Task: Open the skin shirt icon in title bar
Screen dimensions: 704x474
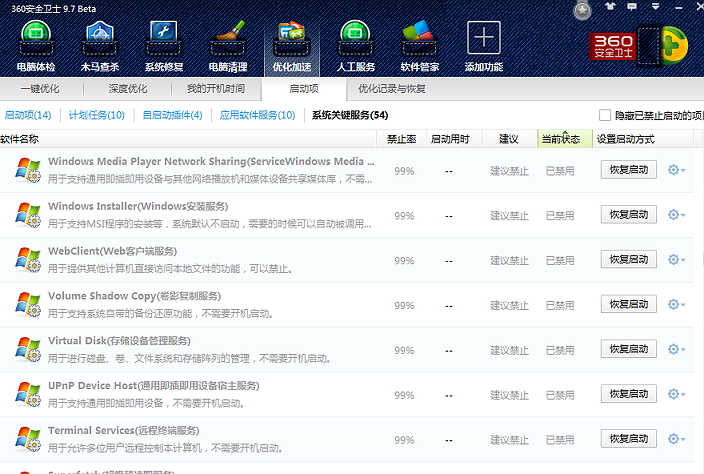Action: pos(610,7)
